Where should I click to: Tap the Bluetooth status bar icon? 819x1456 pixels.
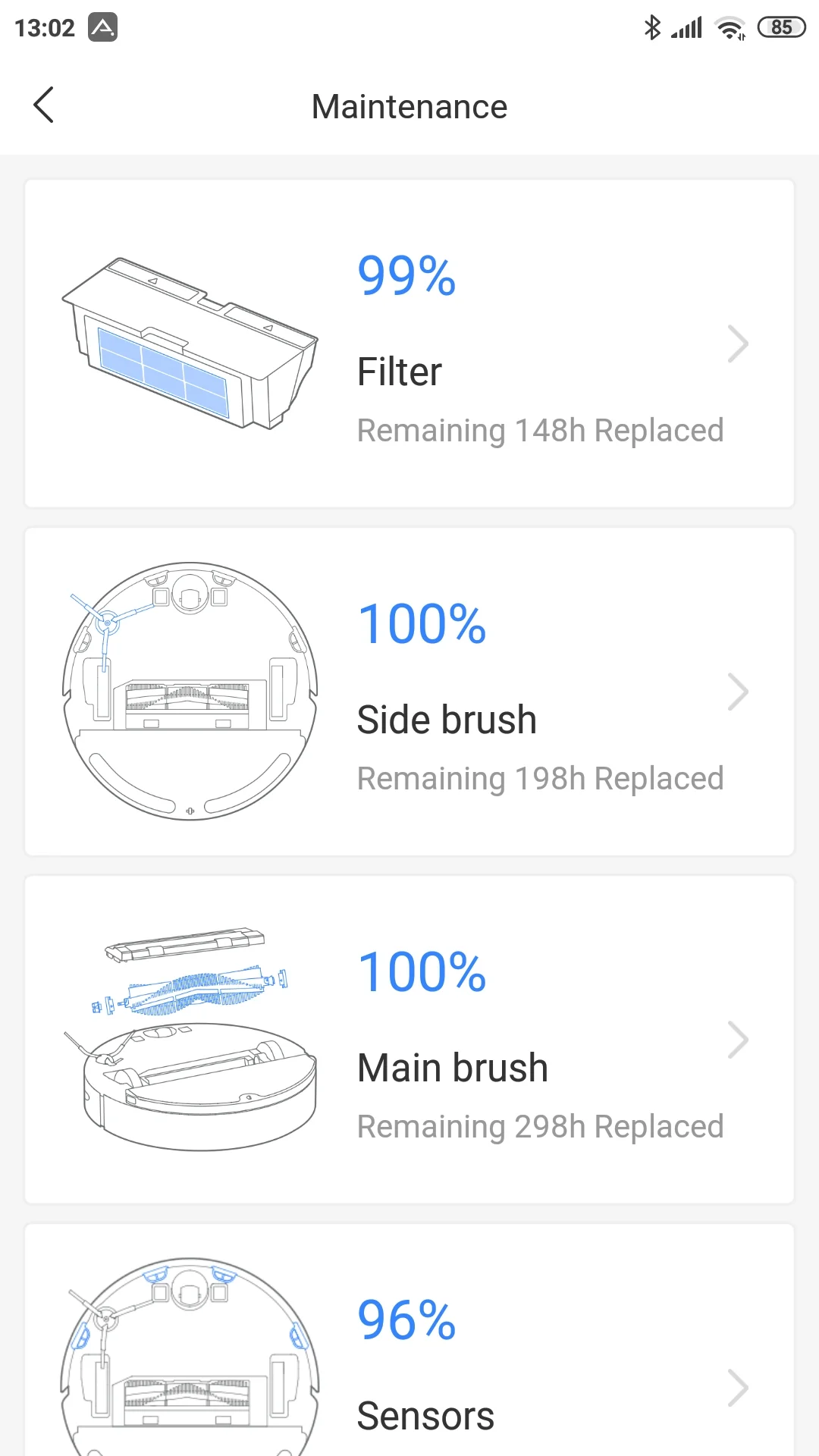(651, 28)
